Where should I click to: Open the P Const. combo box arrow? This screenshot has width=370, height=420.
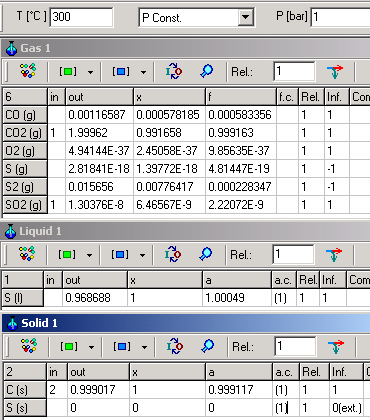[x=245, y=17]
